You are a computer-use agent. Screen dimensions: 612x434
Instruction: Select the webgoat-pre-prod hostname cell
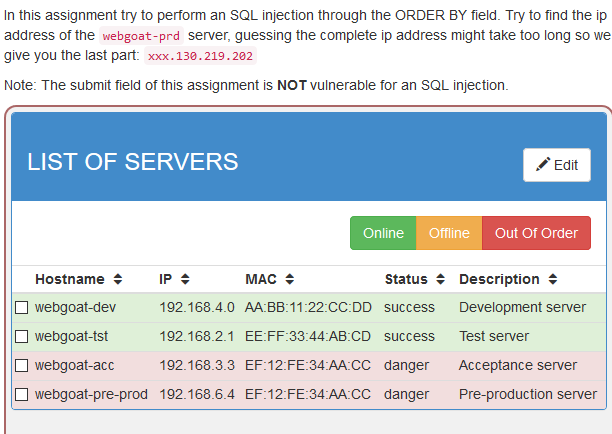point(91,394)
